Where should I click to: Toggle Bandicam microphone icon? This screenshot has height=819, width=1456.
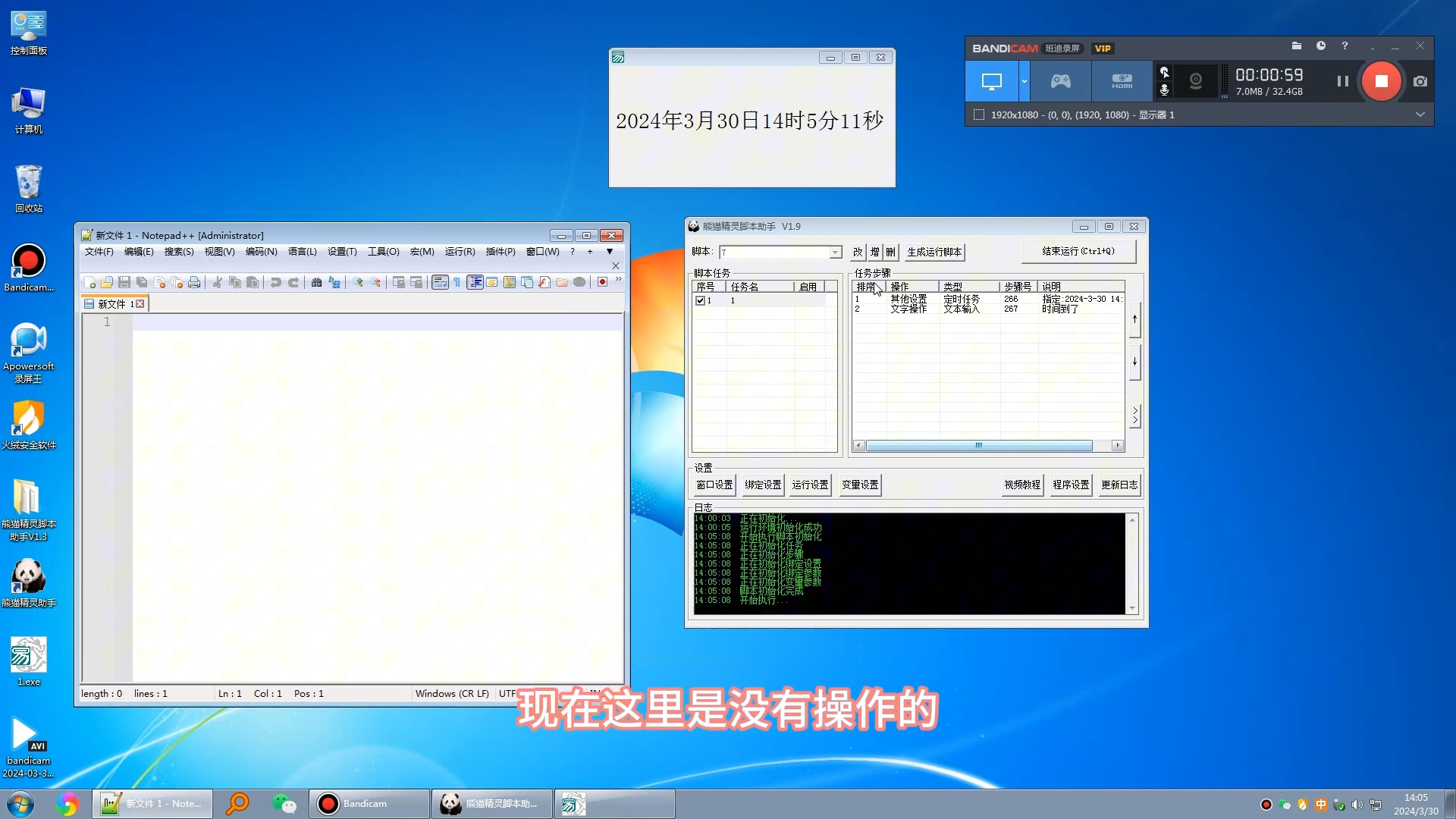point(1165,90)
